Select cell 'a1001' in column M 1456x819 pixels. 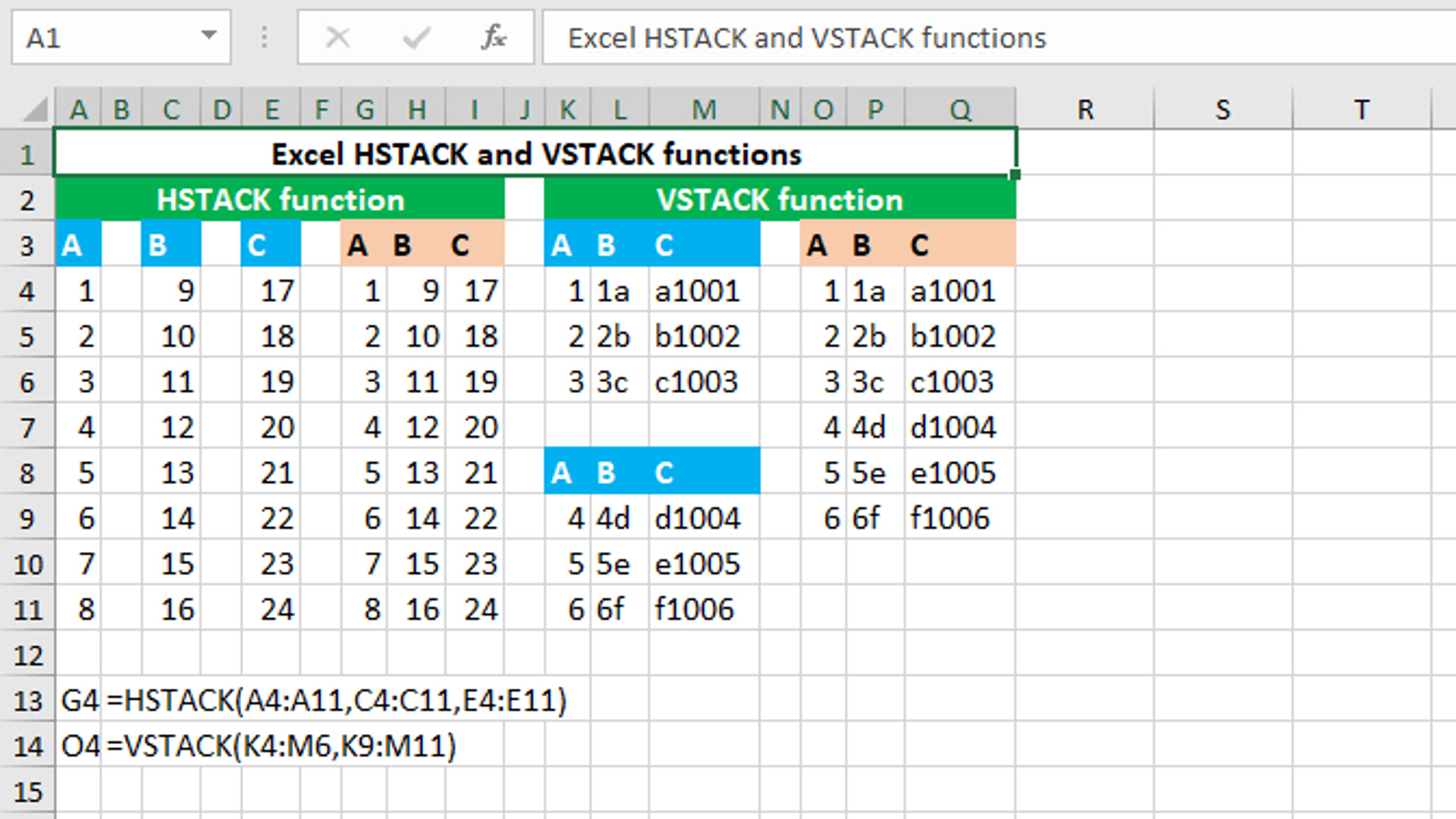704,290
